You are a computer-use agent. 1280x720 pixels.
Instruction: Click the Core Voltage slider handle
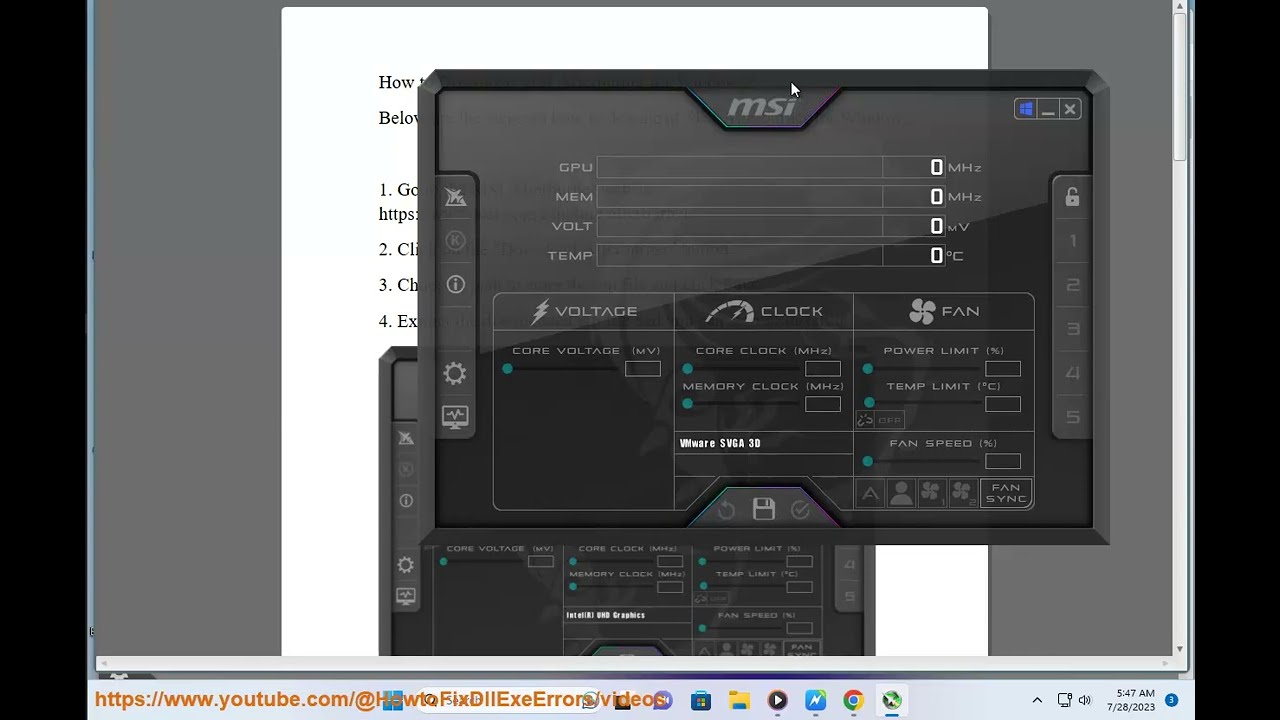click(507, 369)
